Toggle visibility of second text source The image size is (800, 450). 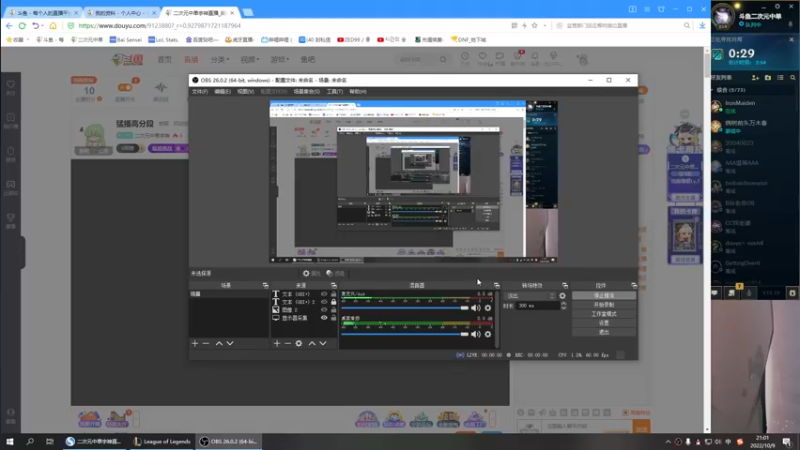[x=324, y=302]
